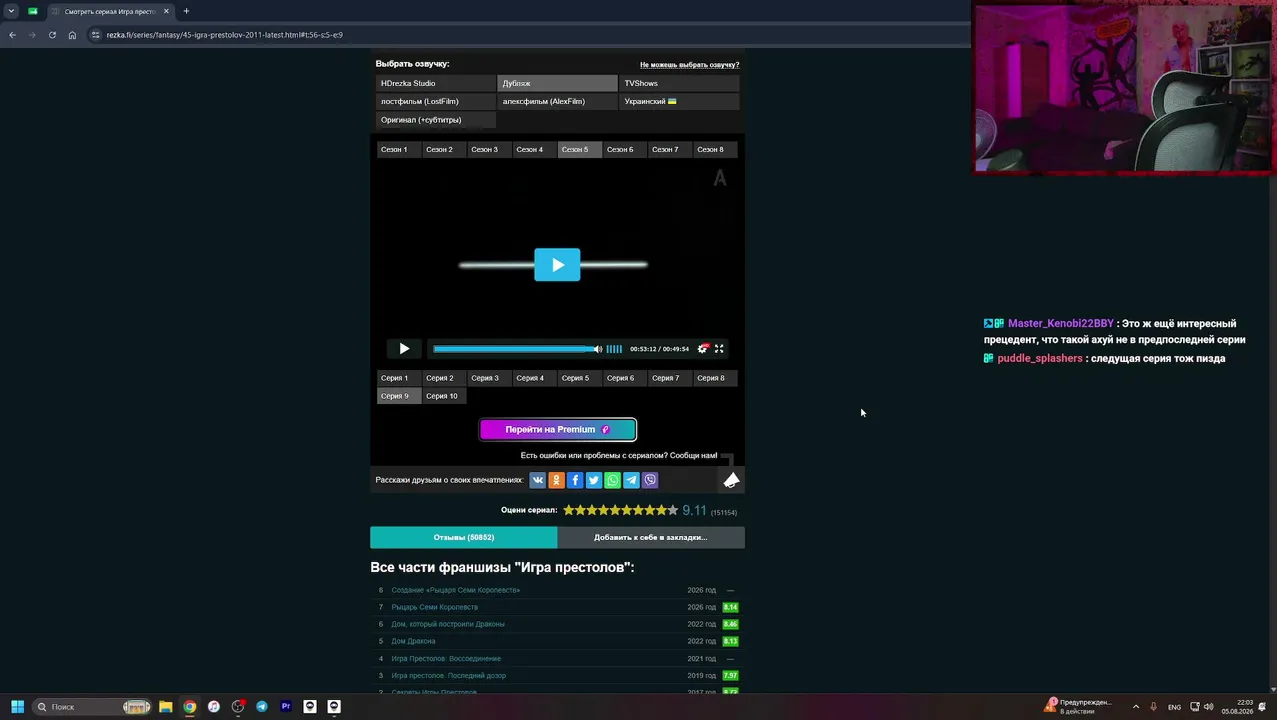The image size is (1277, 720).
Task: Open Telegram from taskbar
Action: coord(262,707)
